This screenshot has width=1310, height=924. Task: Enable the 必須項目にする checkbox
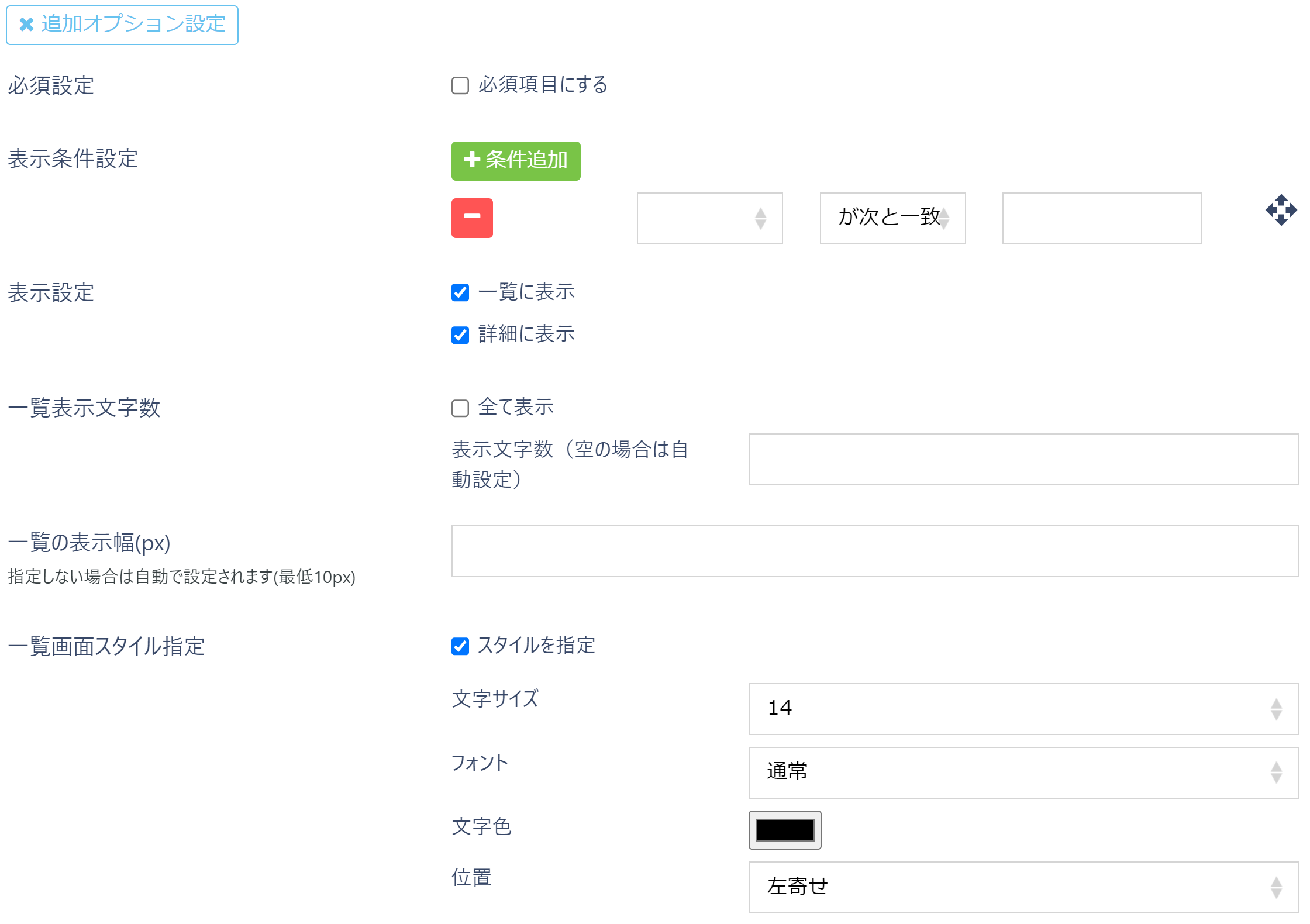click(x=460, y=85)
